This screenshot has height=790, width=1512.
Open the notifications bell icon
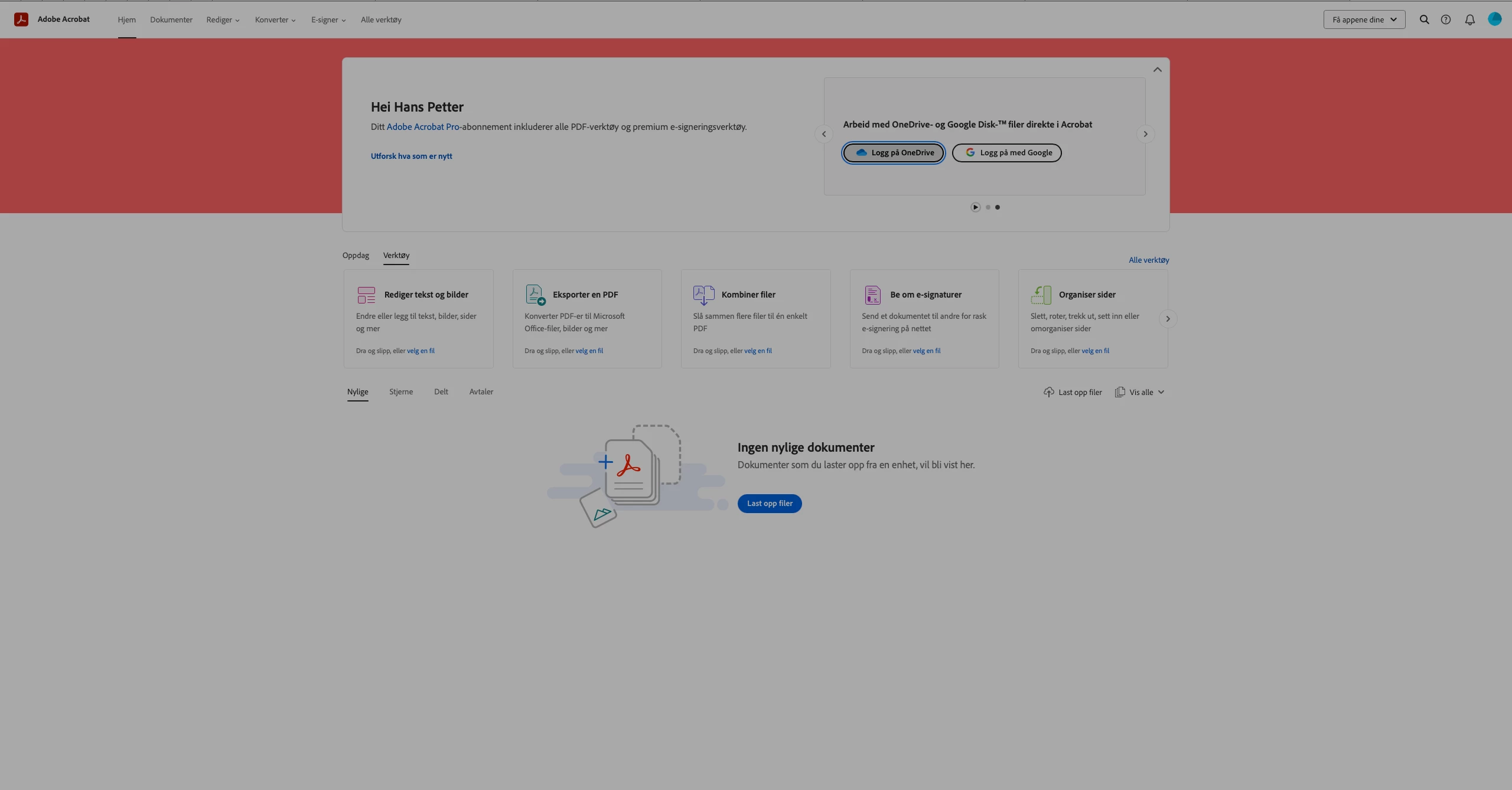click(1469, 19)
